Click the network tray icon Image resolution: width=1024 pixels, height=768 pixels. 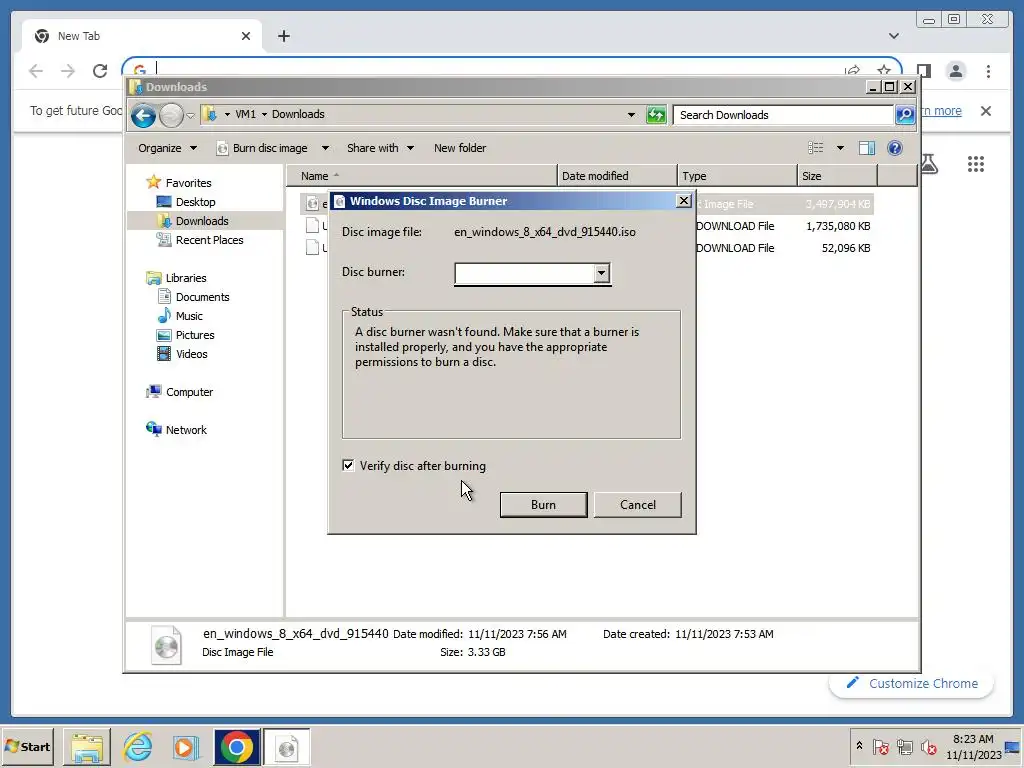coord(904,746)
